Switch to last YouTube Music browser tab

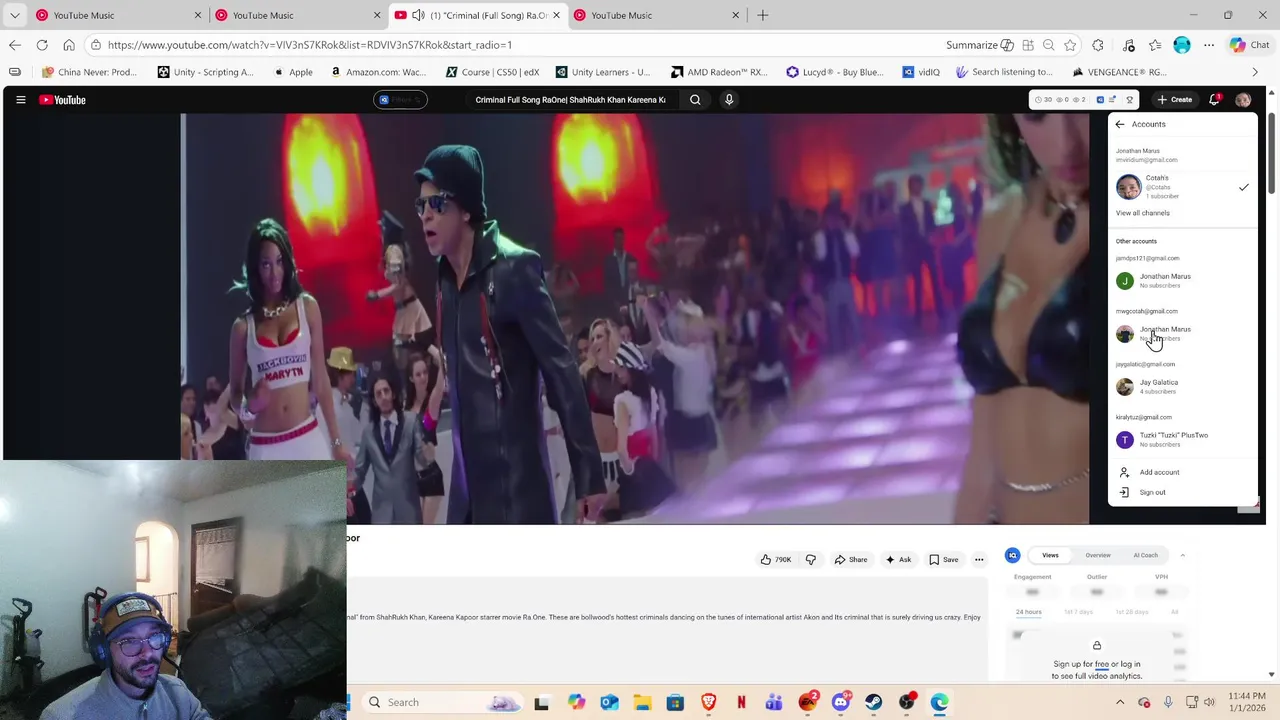658,15
